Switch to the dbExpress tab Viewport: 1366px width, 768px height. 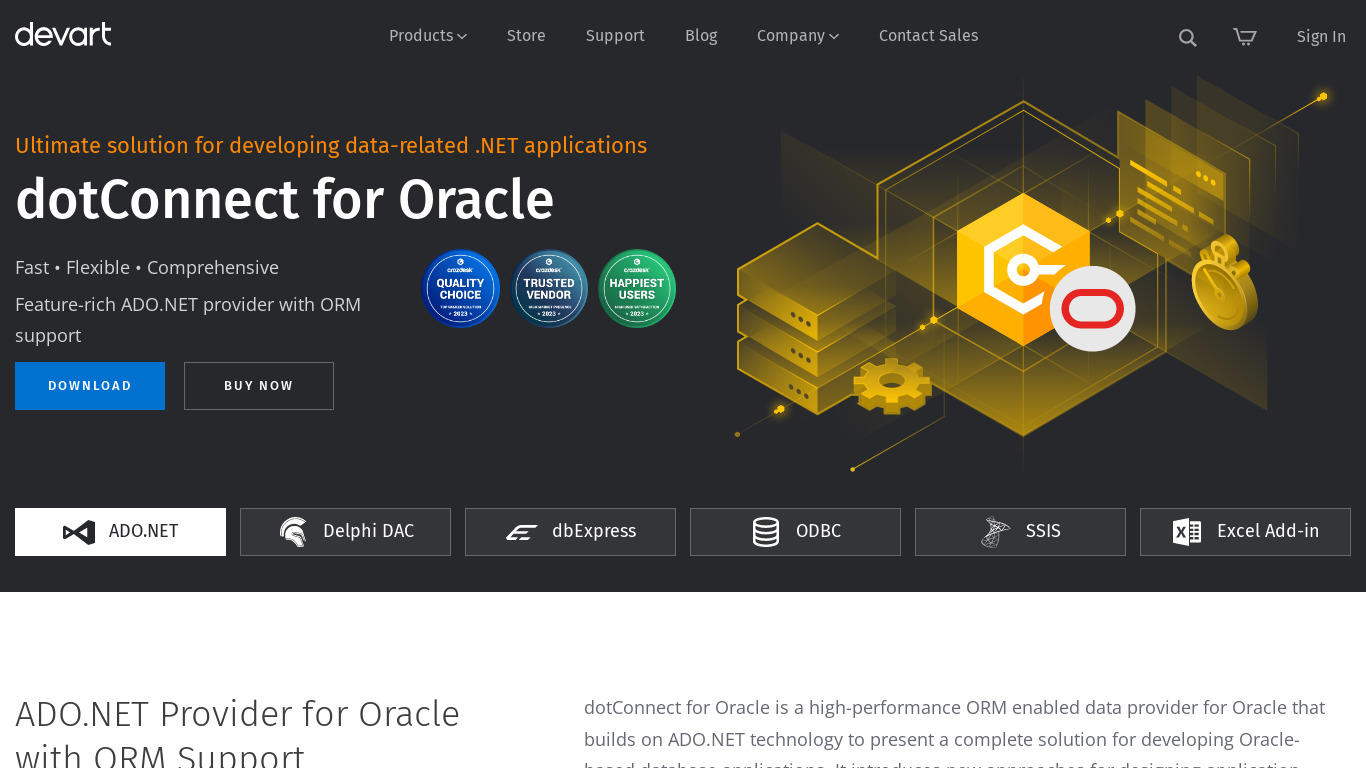tap(570, 532)
